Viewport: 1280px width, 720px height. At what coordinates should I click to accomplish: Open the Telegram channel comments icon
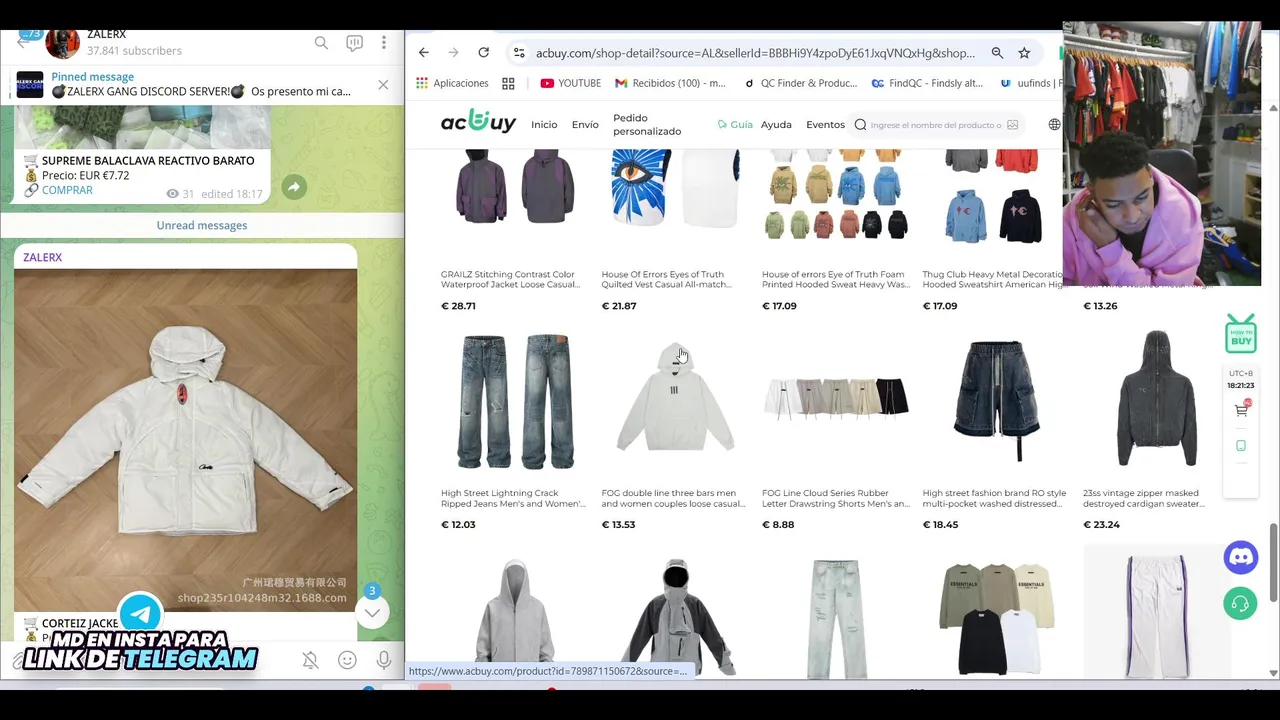point(354,43)
